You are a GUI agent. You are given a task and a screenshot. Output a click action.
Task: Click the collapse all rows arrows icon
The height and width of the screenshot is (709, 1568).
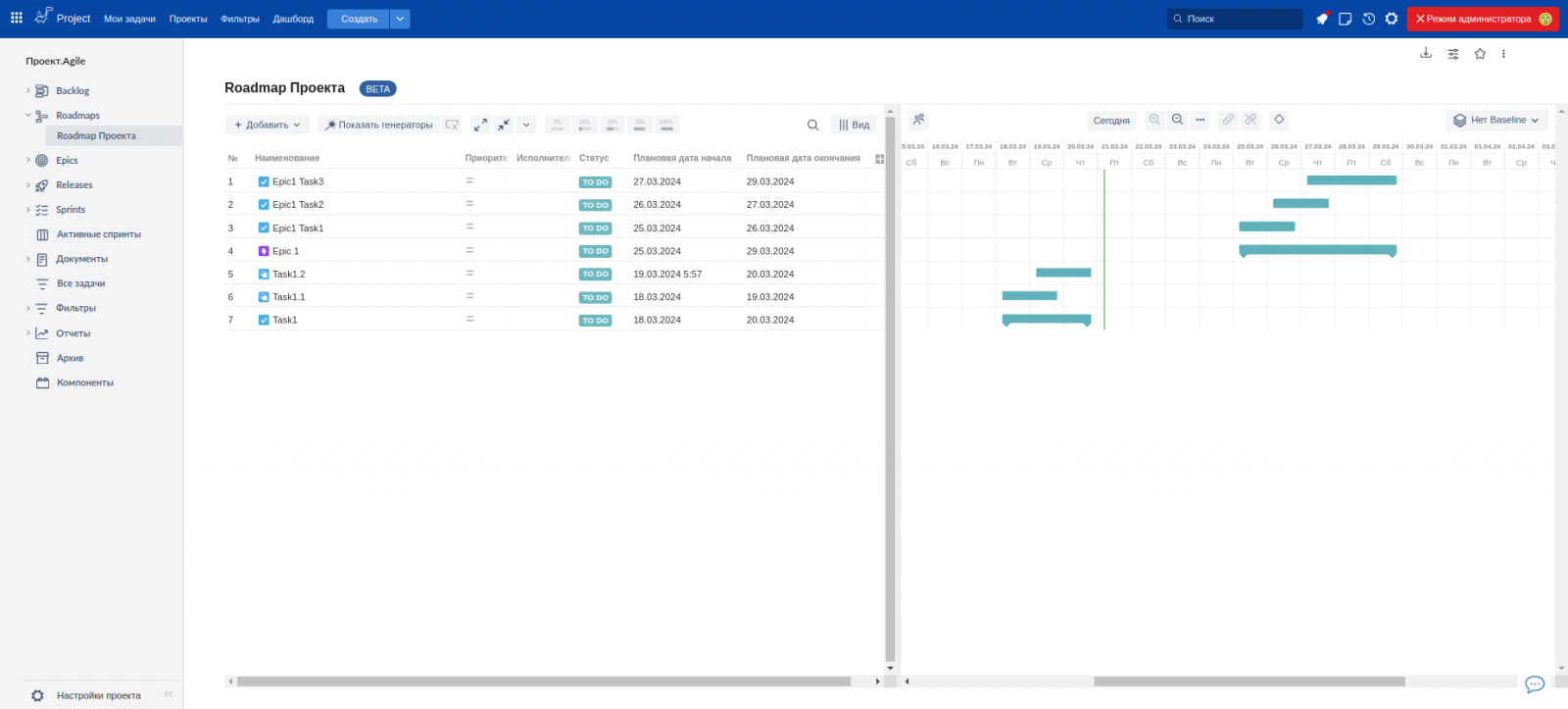click(x=503, y=125)
